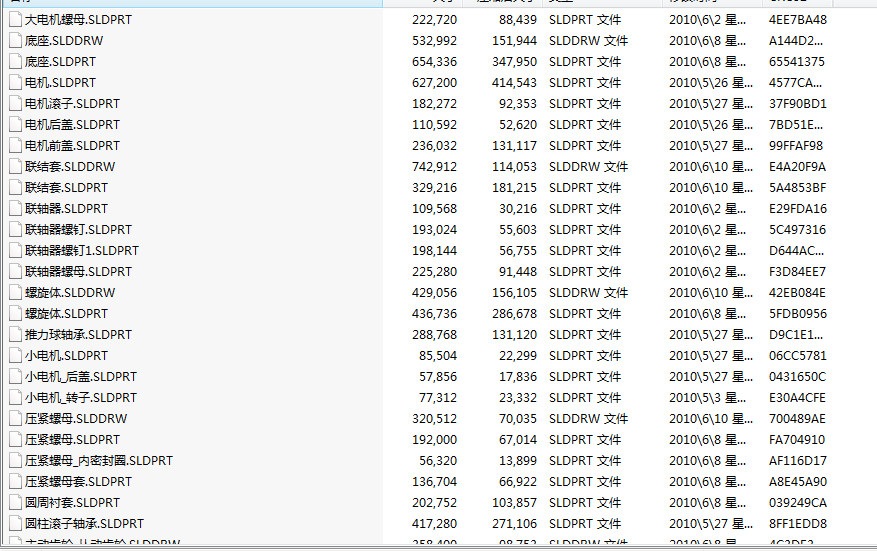The image size is (877, 551).
Task: Click the checksum value 4EE7BA48
Action: pos(798,20)
